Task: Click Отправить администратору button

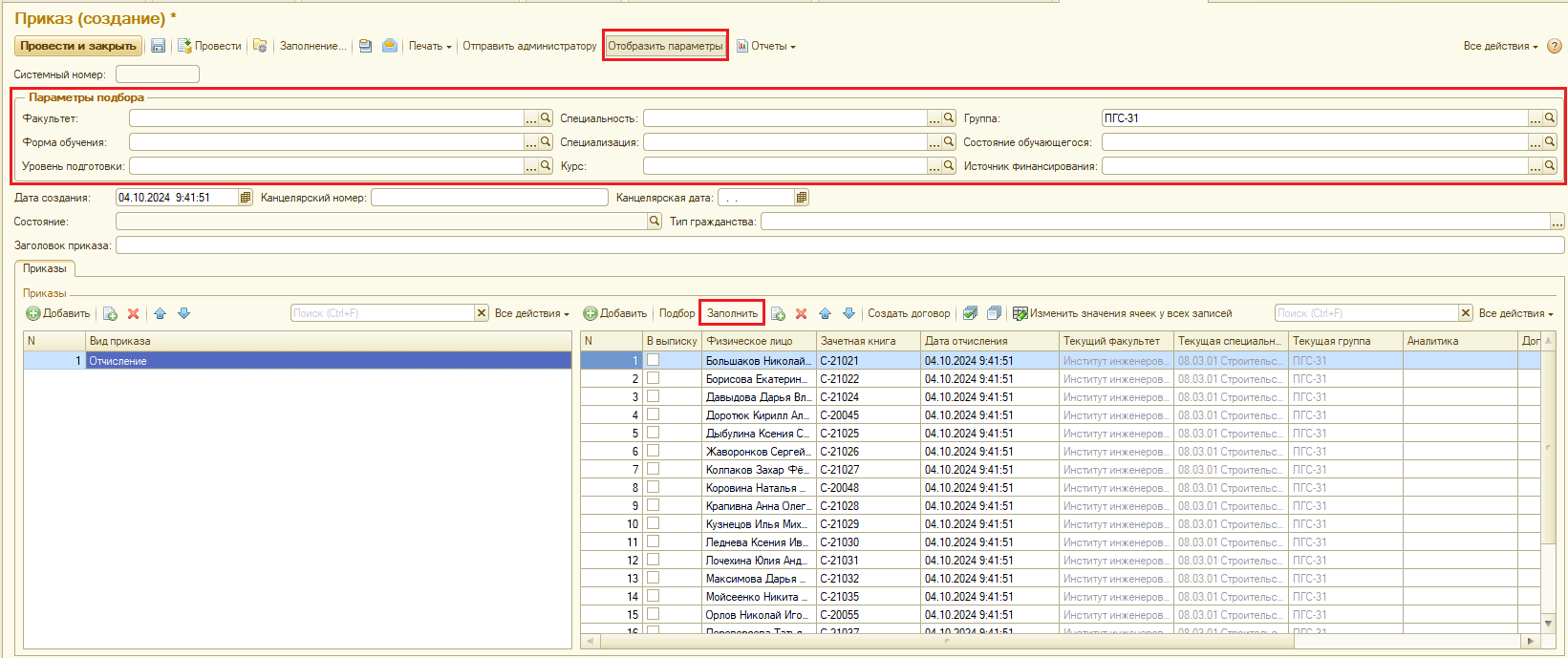Action: tap(529, 46)
